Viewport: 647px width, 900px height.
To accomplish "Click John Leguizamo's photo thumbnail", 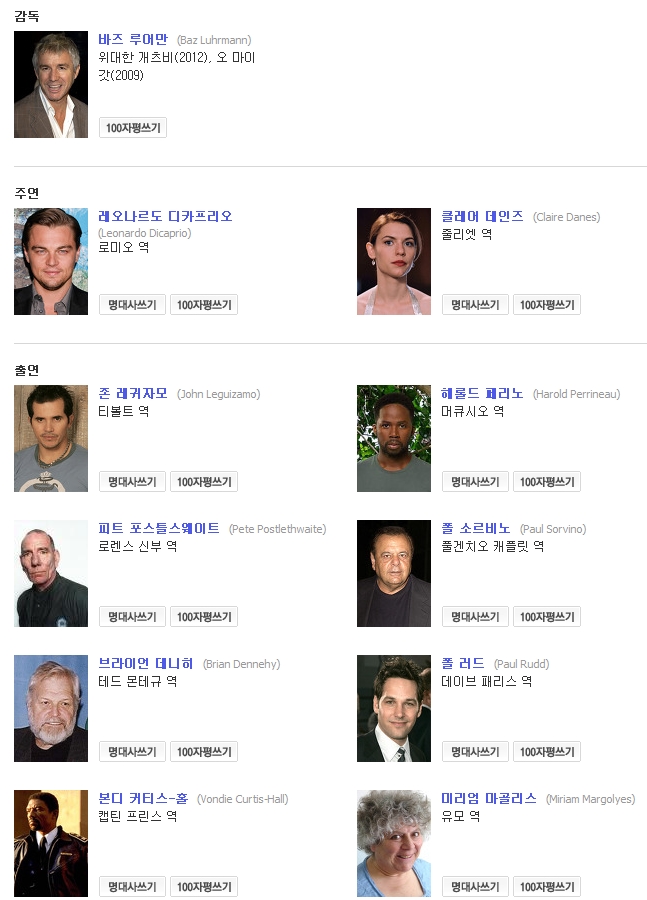I will pyautogui.click(x=51, y=438).
